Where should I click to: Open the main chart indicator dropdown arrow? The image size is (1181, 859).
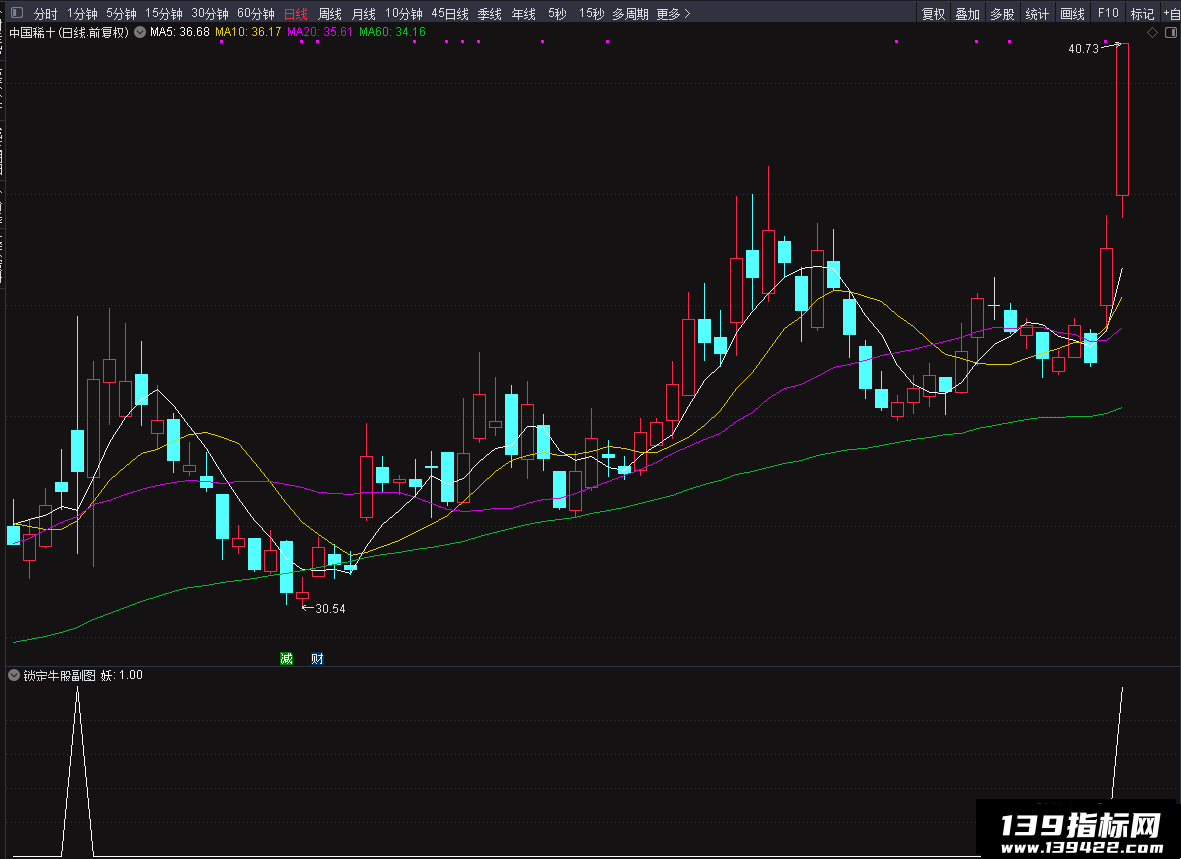(x=140, y=32)
